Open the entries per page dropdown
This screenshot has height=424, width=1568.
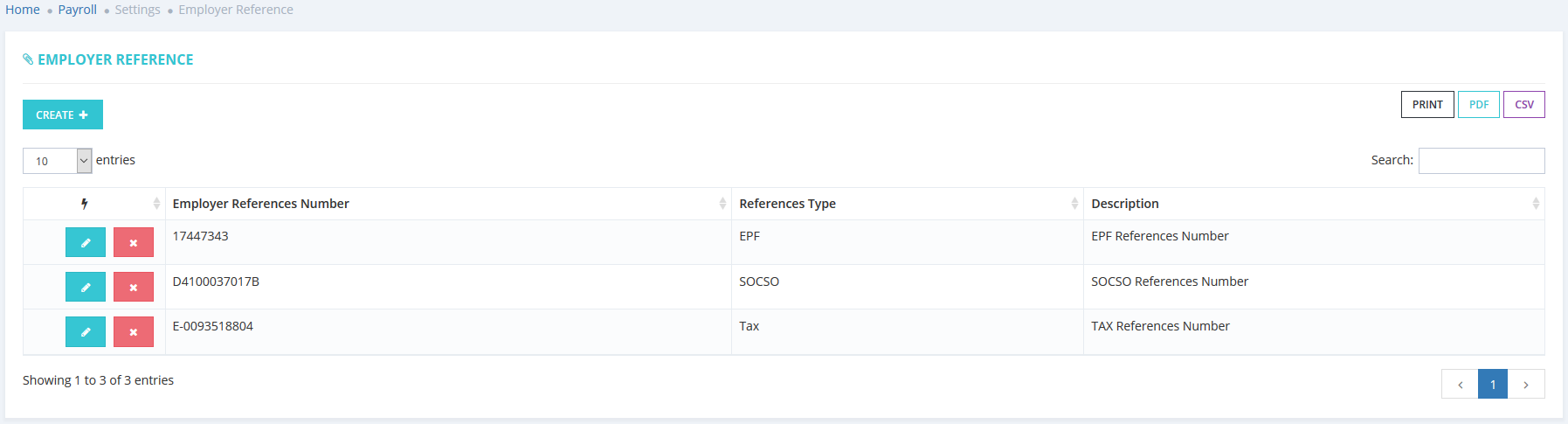pos(58,161)
